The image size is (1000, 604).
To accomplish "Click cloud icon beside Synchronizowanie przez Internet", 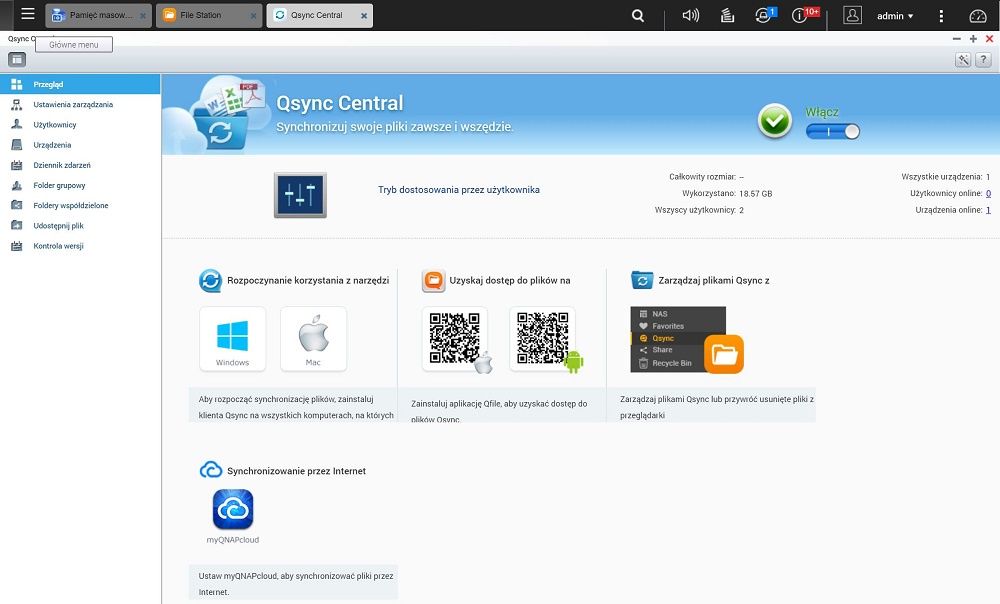I will [210, 470].
